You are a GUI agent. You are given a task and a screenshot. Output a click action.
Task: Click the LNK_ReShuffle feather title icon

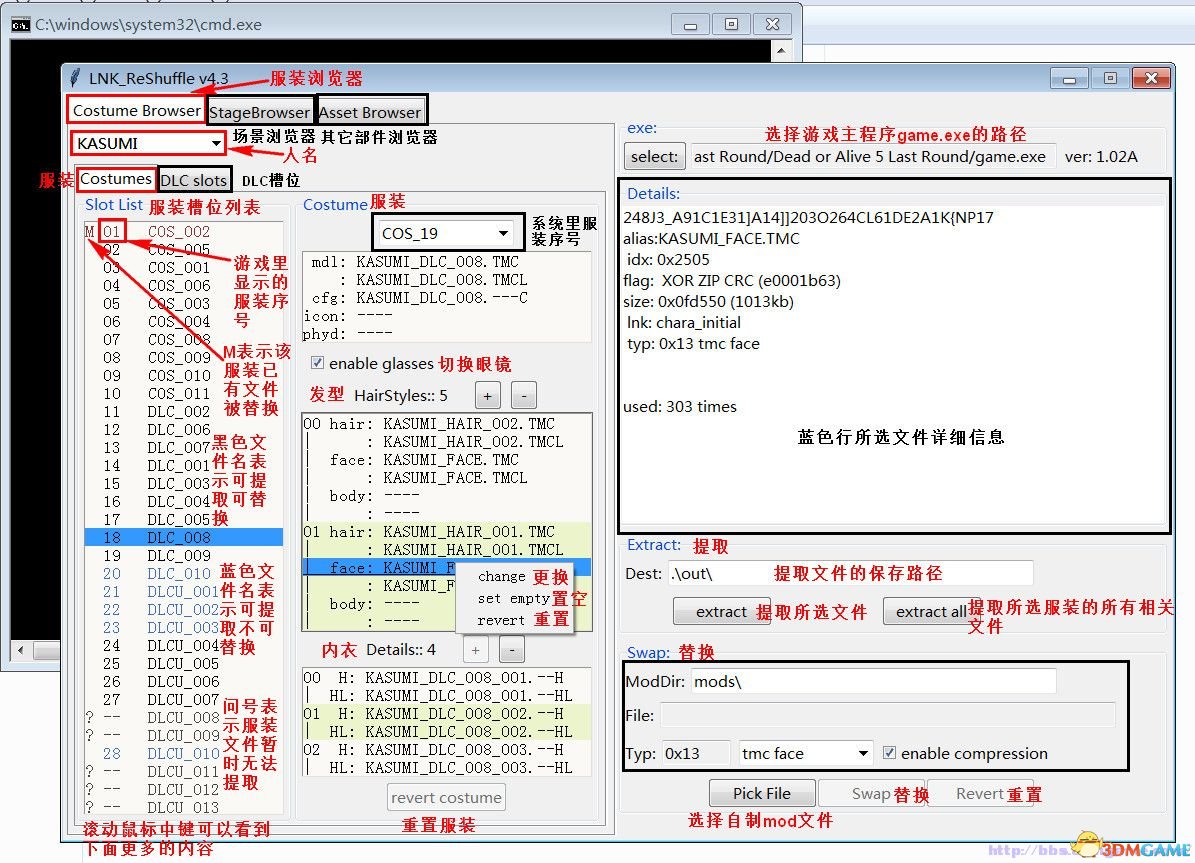(75, 78)
